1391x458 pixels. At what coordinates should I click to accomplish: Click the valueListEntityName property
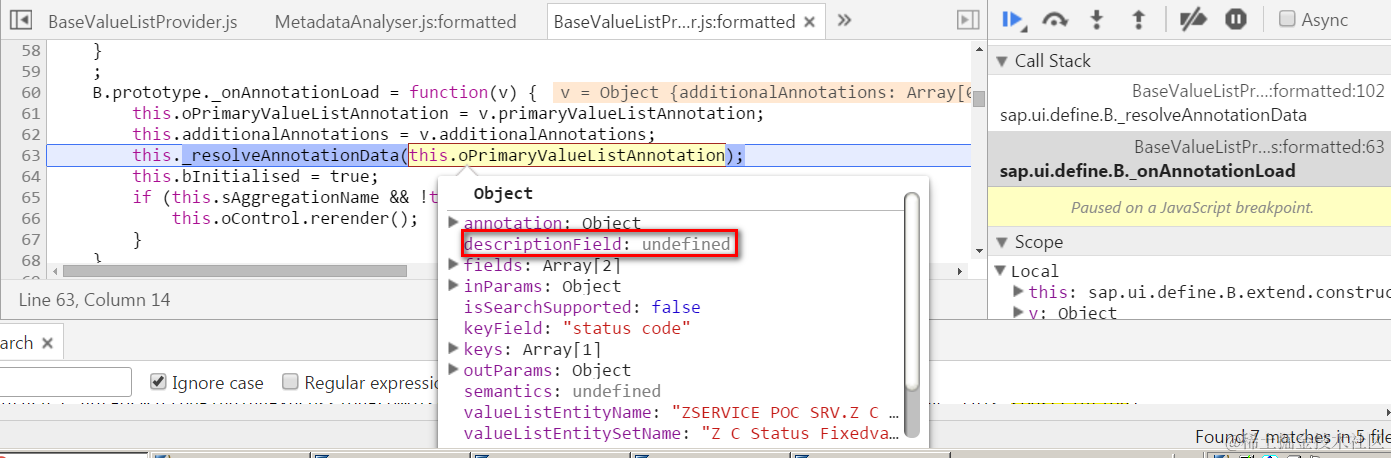(x=681, y=412)
